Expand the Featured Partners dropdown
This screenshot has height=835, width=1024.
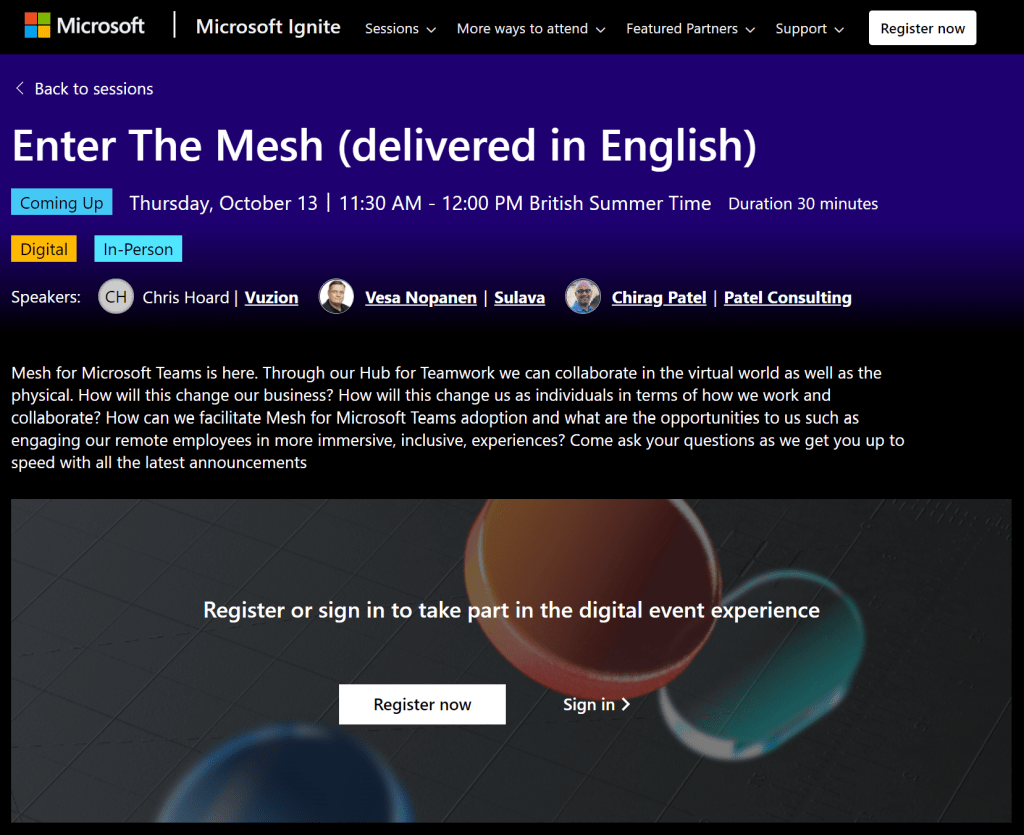pyautogui.click(x=690, y=29)
